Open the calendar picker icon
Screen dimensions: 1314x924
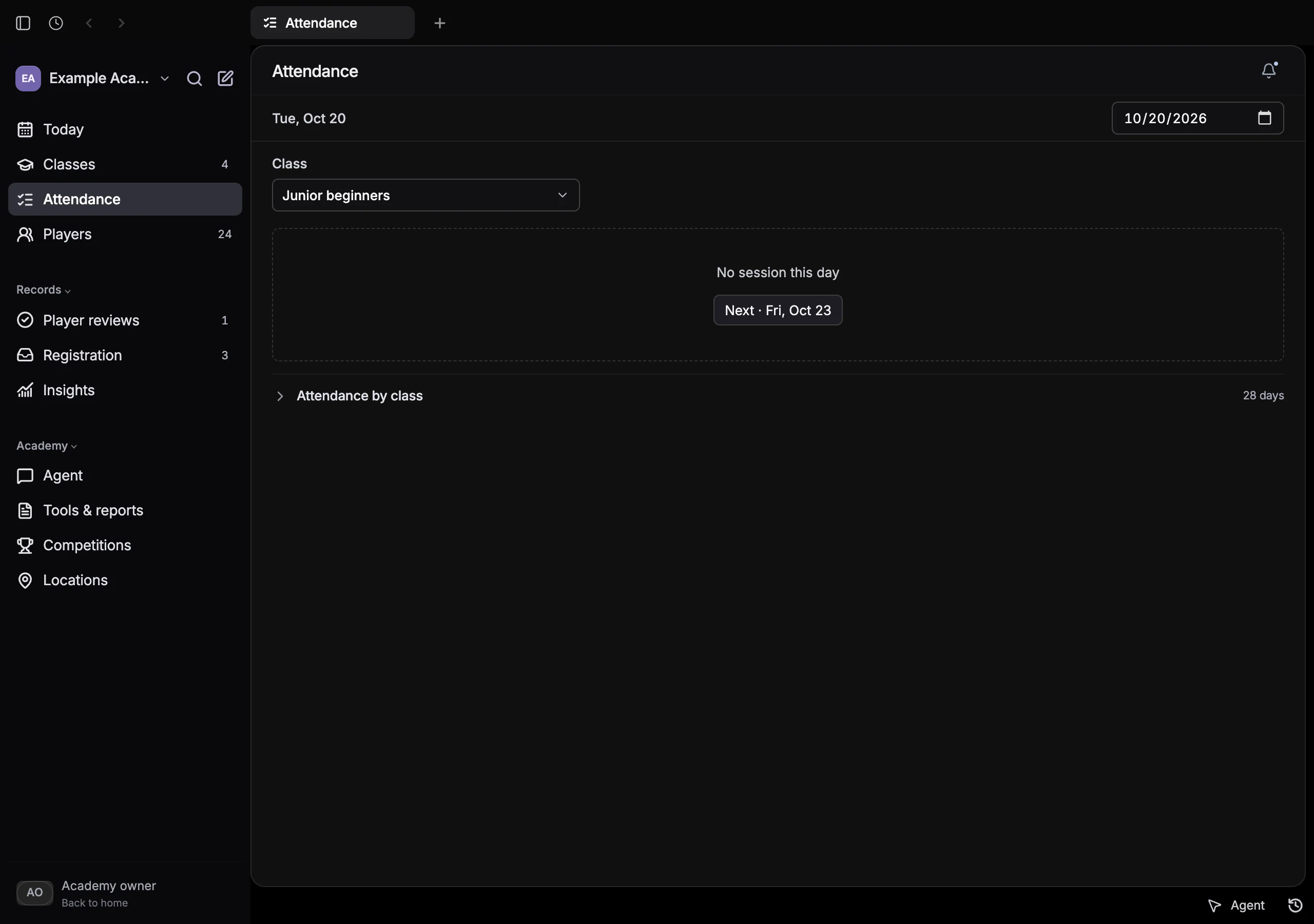pos(1264,118)
